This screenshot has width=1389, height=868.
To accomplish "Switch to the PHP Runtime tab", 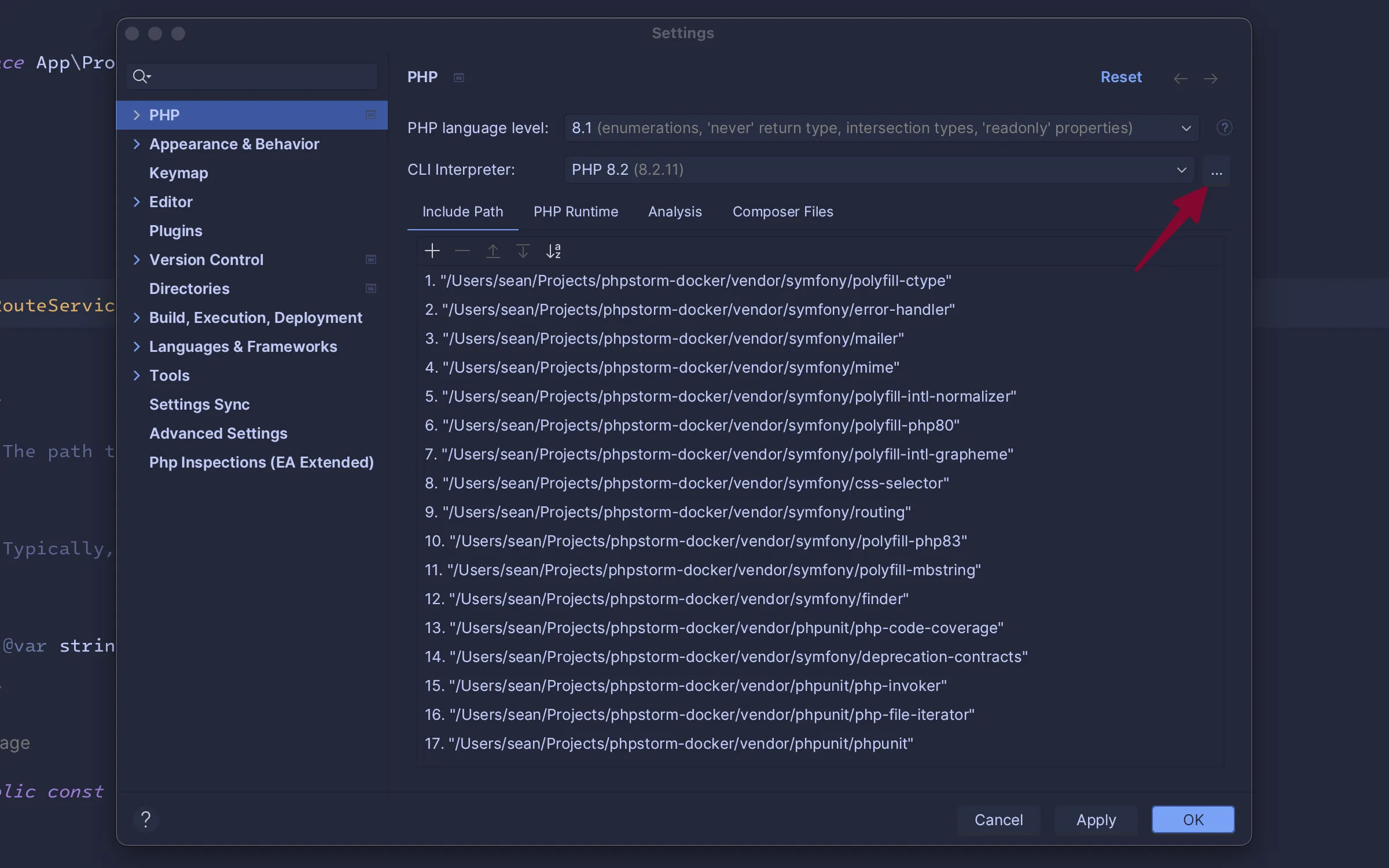I will 576,212.
